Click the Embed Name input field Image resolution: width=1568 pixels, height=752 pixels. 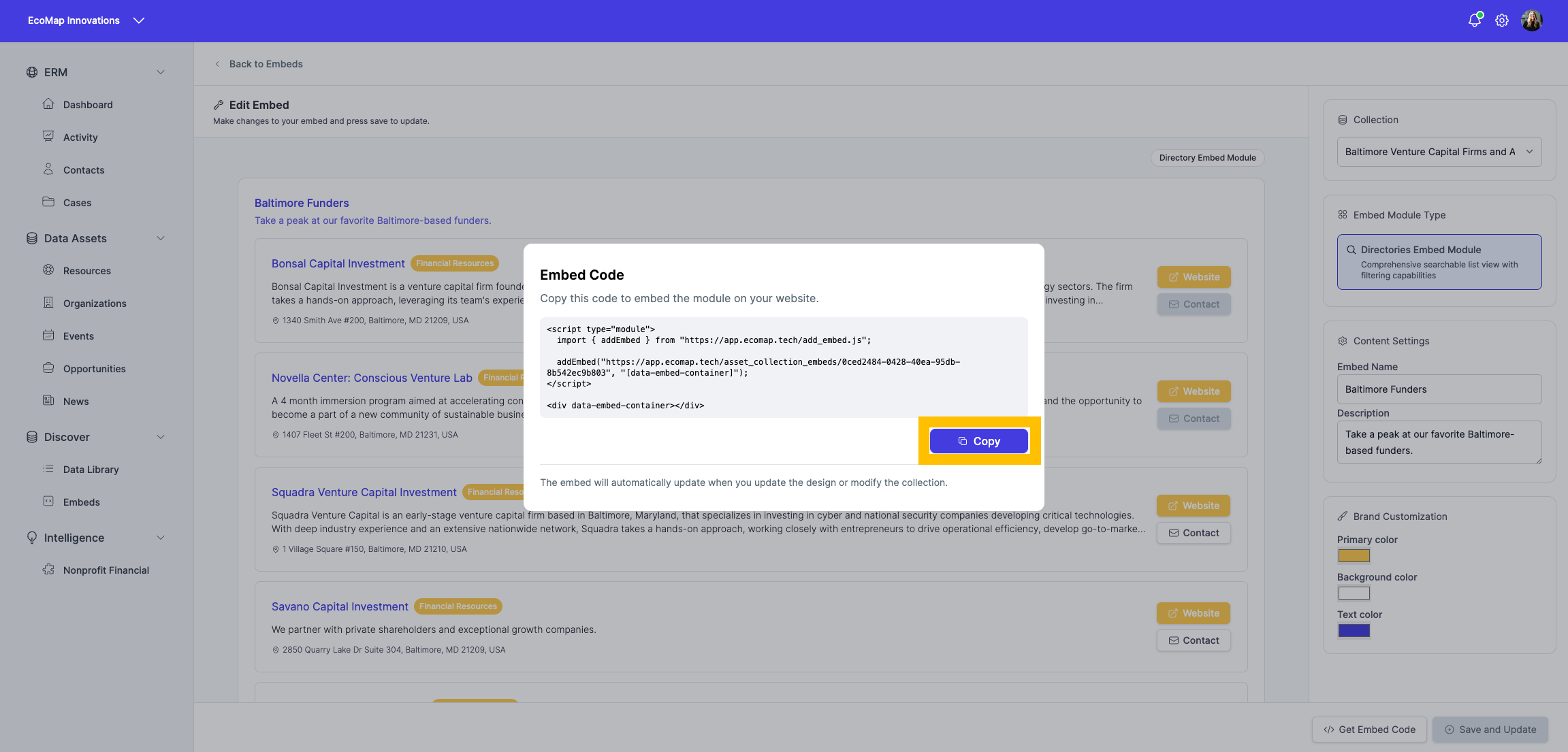click(1439, 389)
